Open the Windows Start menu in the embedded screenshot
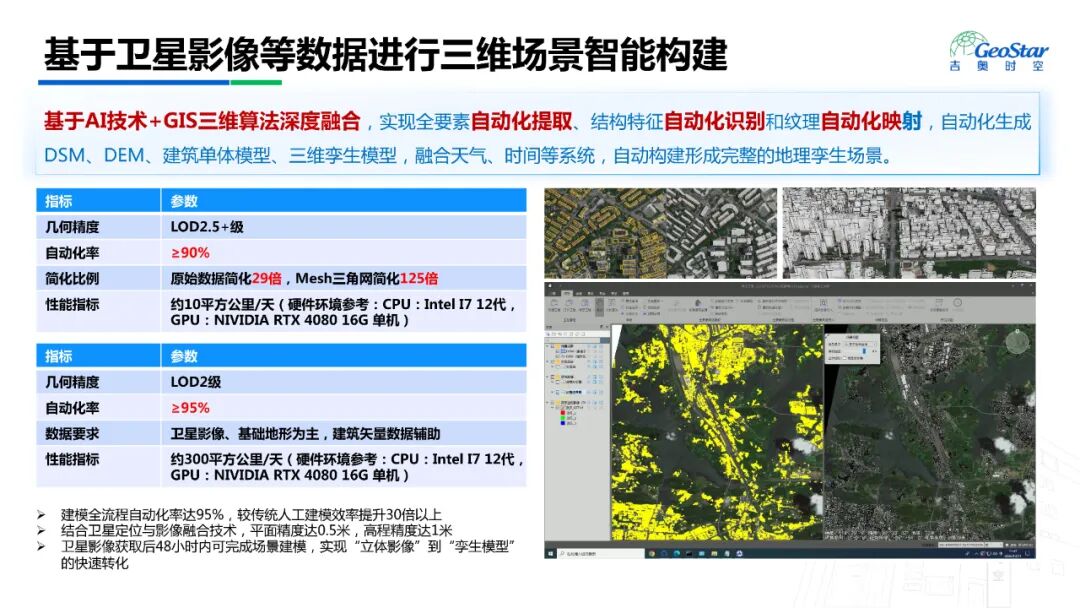 [550, 553]
